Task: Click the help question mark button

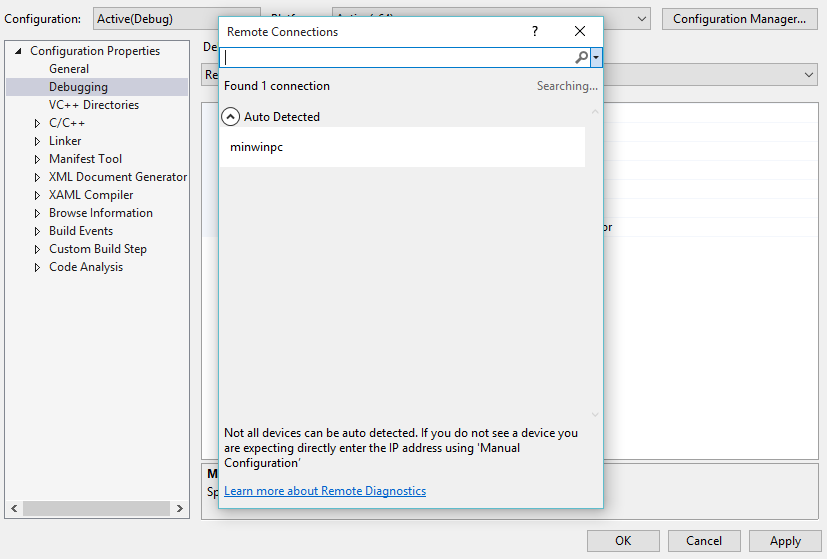Action: (535, 32)
